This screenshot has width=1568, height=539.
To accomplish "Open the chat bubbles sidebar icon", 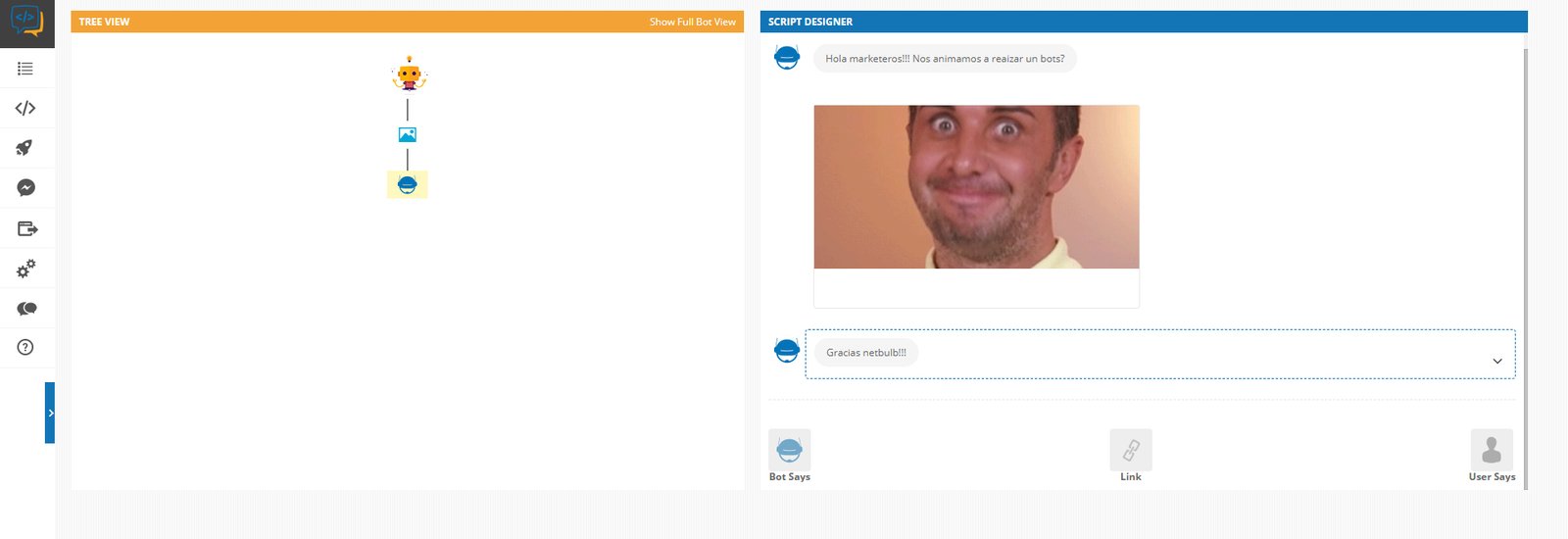I will pos(26,309).
